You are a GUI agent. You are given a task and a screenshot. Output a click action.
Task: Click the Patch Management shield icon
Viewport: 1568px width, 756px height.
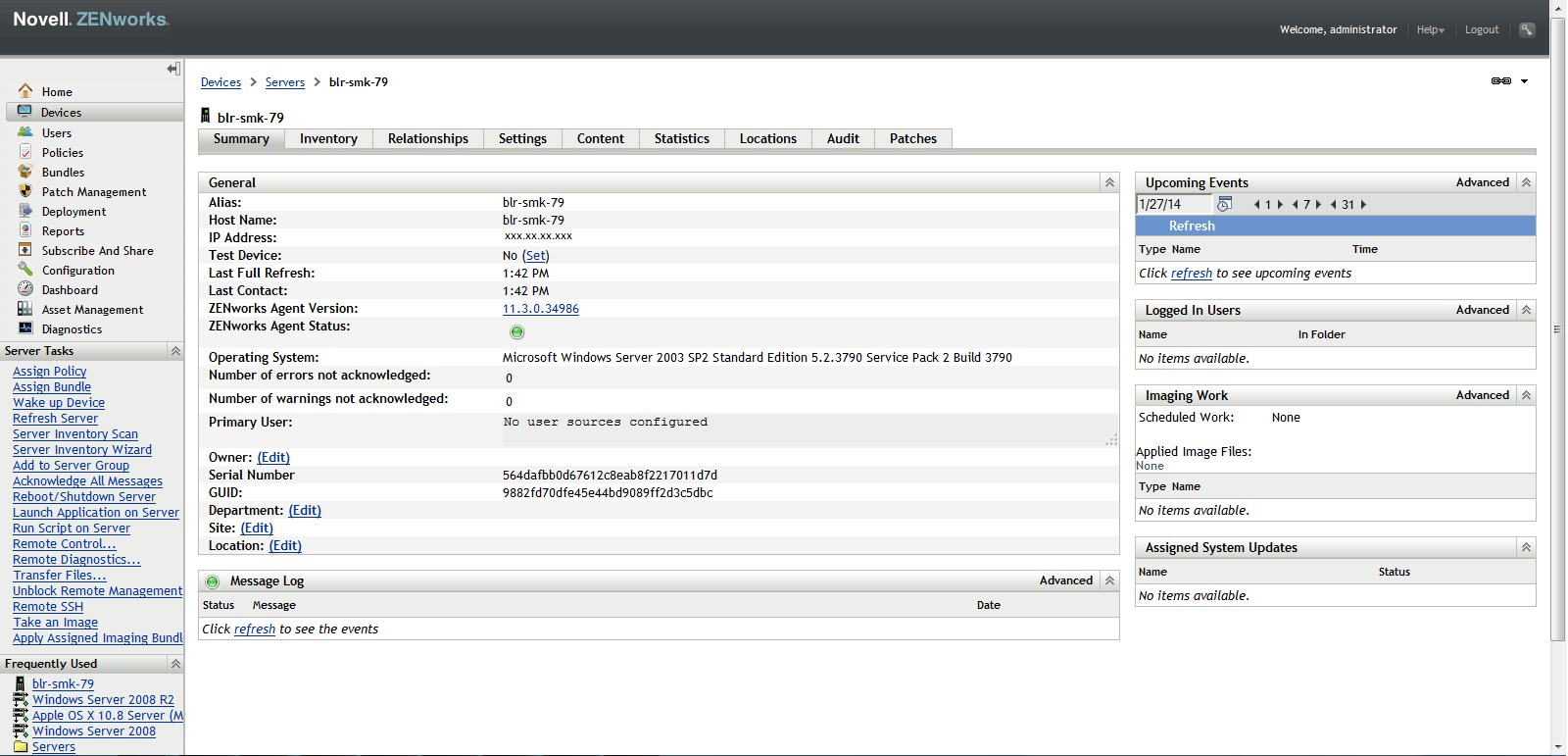pyautogui.click(x=25, y=191)
